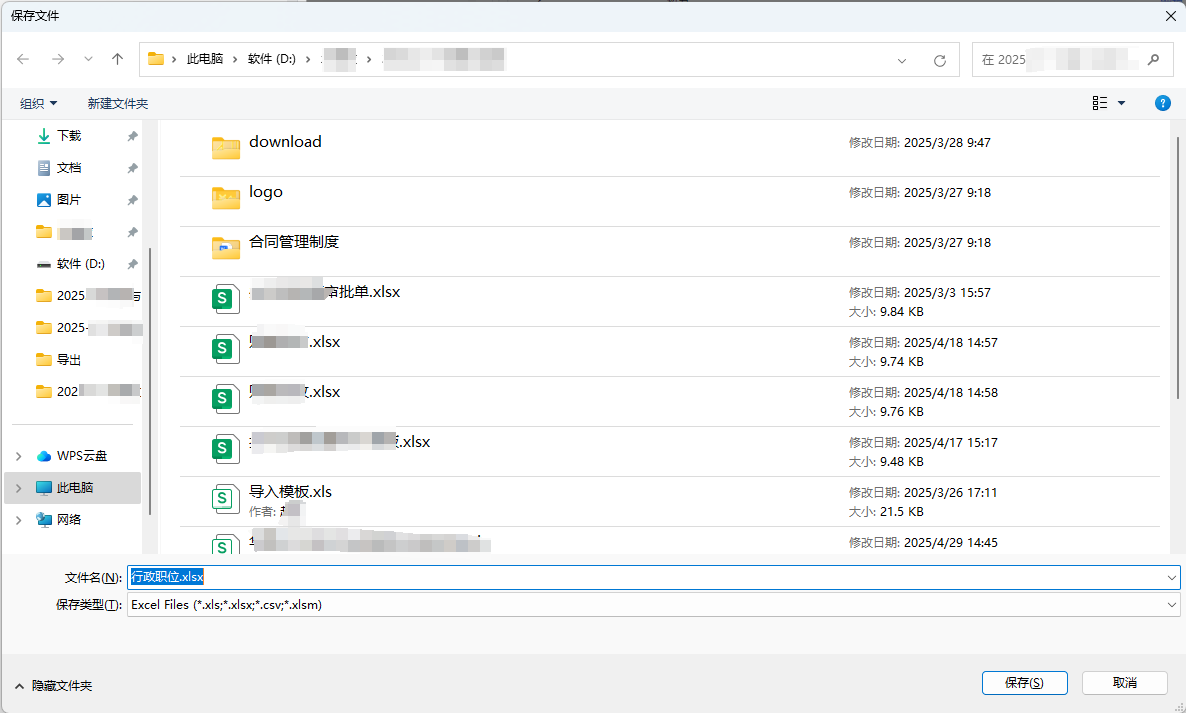Click the search magnifier icon
The image size is (1186, 713).
pyautogui.click(x=1153, y=59)
